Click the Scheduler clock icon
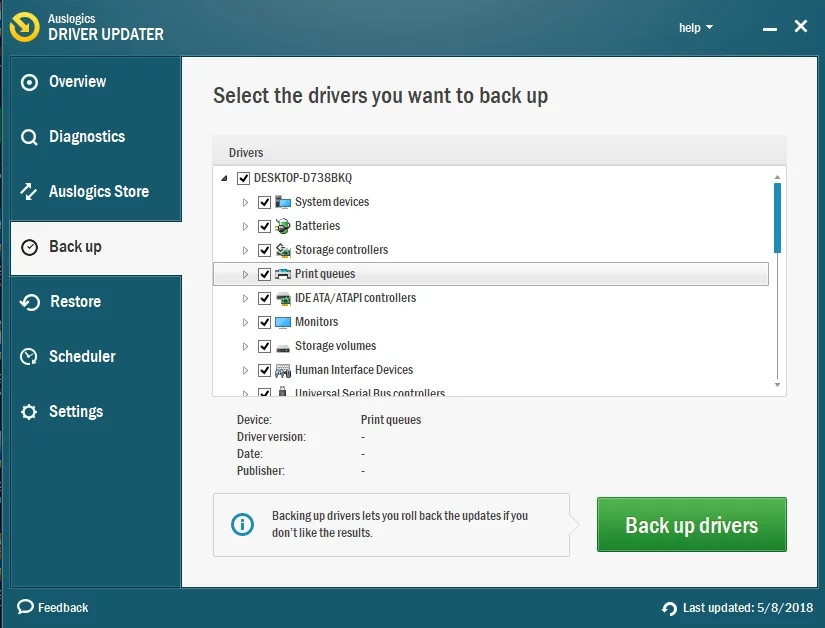Screen dimensions: 825x628 [x=28, y=357]
